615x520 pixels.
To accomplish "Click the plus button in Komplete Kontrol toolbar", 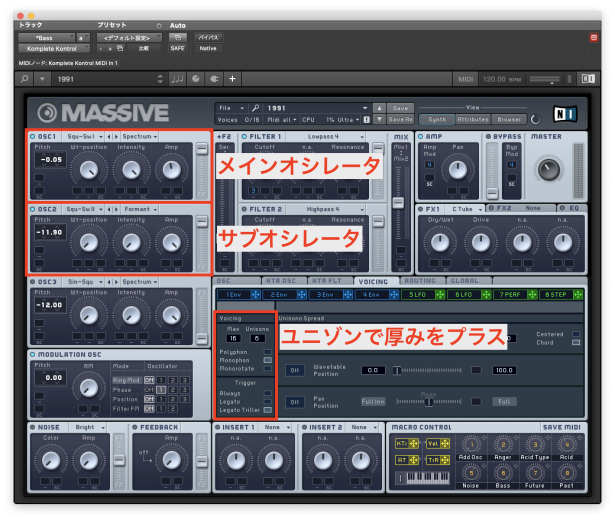I will [x=233, y=78].
